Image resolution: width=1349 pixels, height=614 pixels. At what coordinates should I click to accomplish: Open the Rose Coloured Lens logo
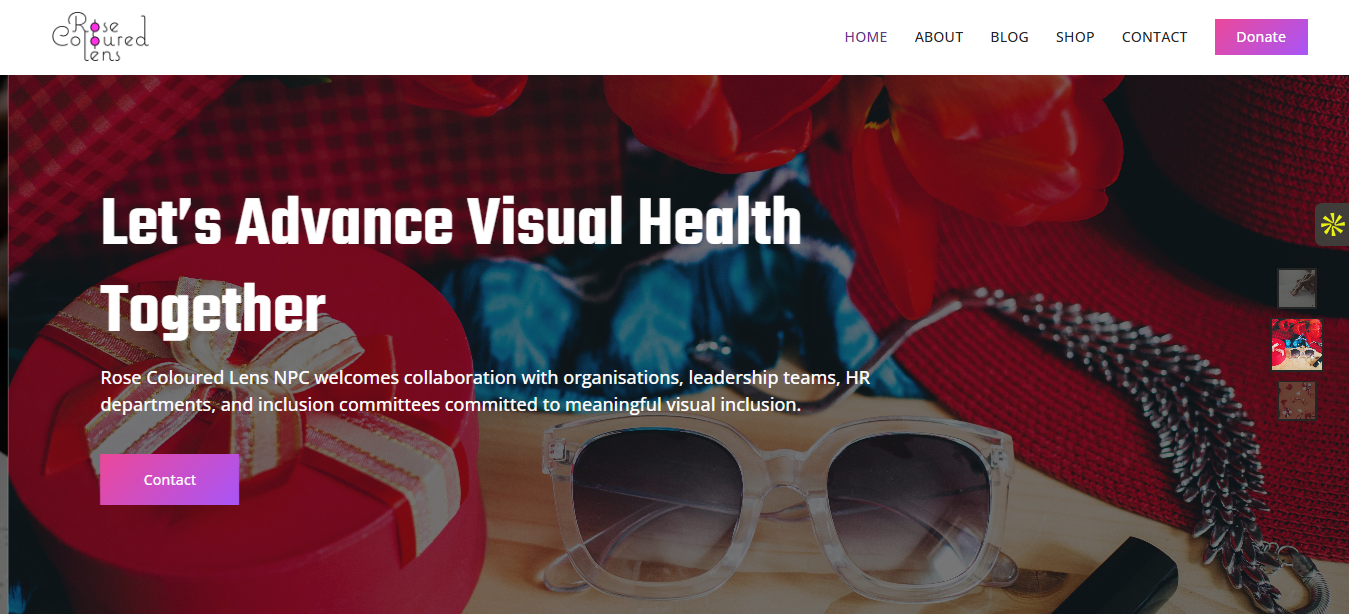100,37
